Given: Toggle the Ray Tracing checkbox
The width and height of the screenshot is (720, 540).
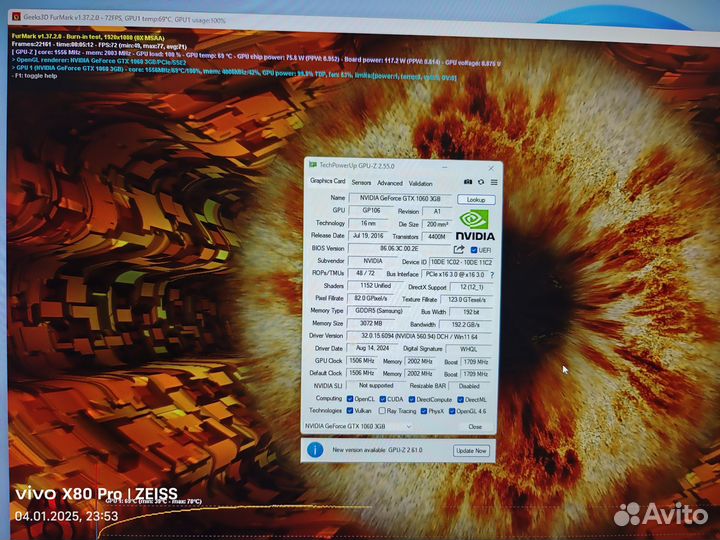Looking at the screenshot, I should point(382,411).
